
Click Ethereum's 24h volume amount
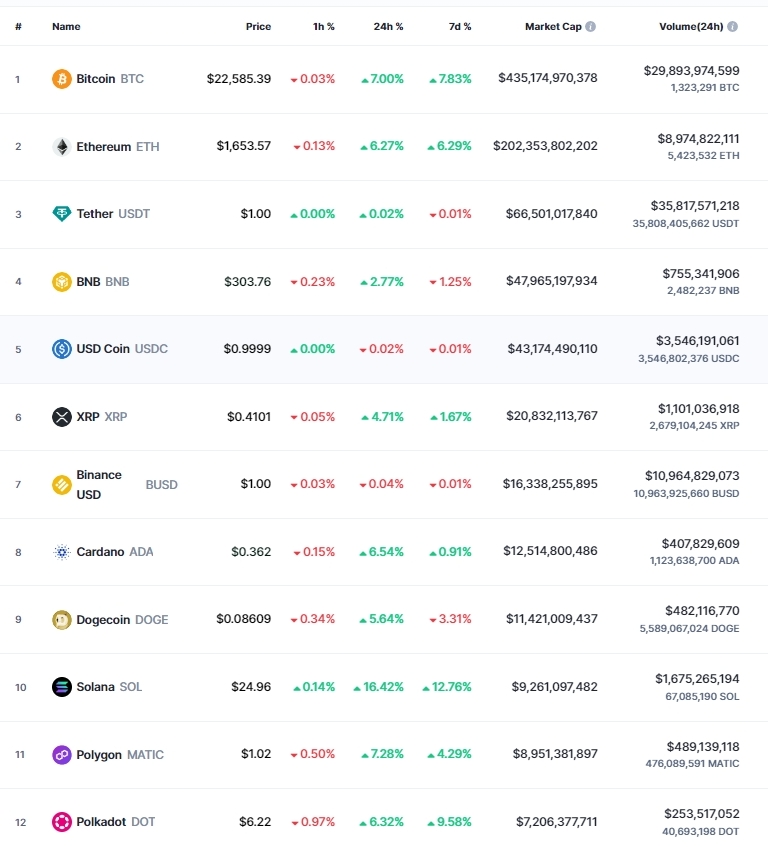point(698,139)
